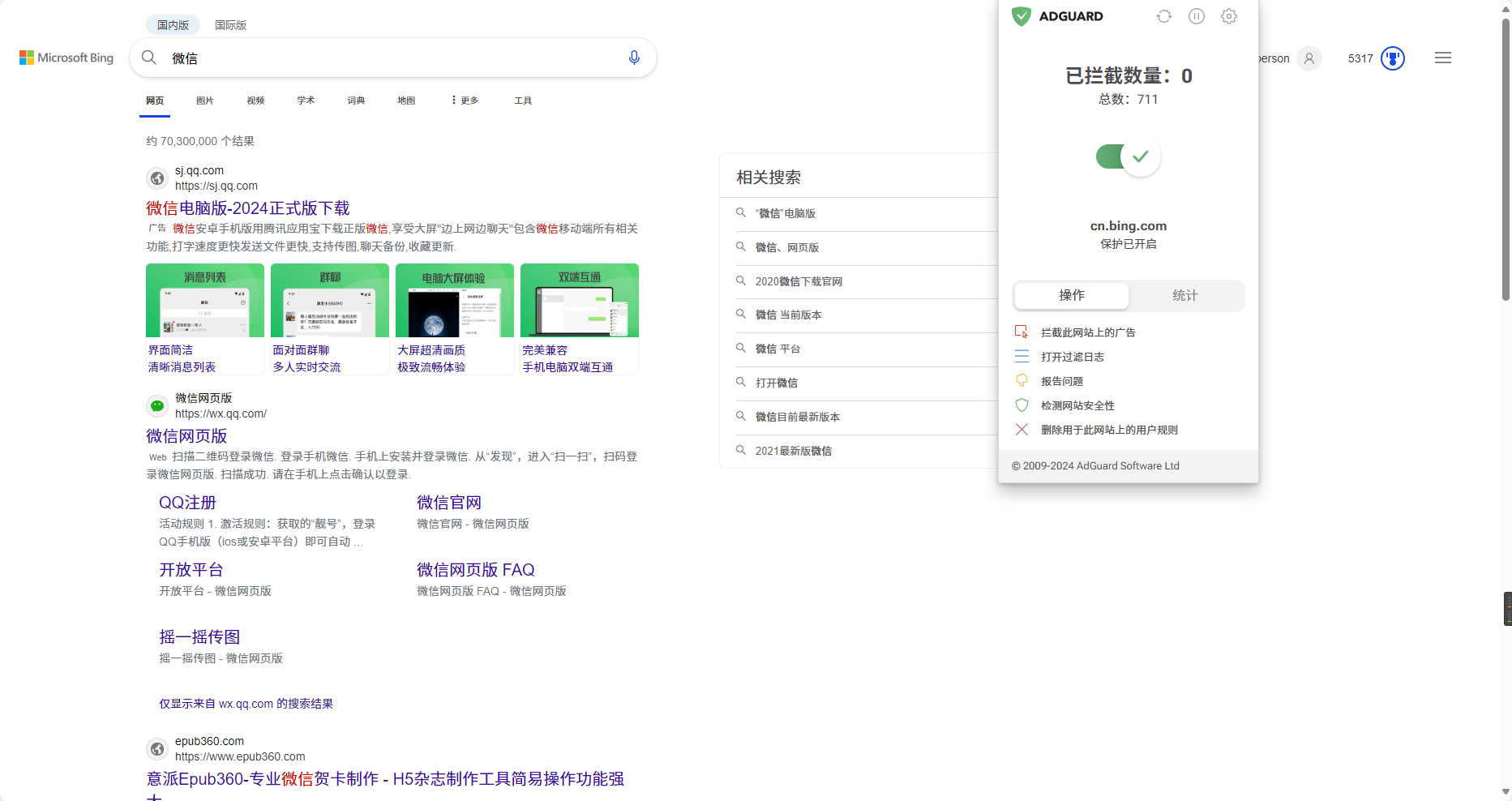The image size is (1512, 801).
Task: Start voice search with microphone icon
Action: pos(634,58)
